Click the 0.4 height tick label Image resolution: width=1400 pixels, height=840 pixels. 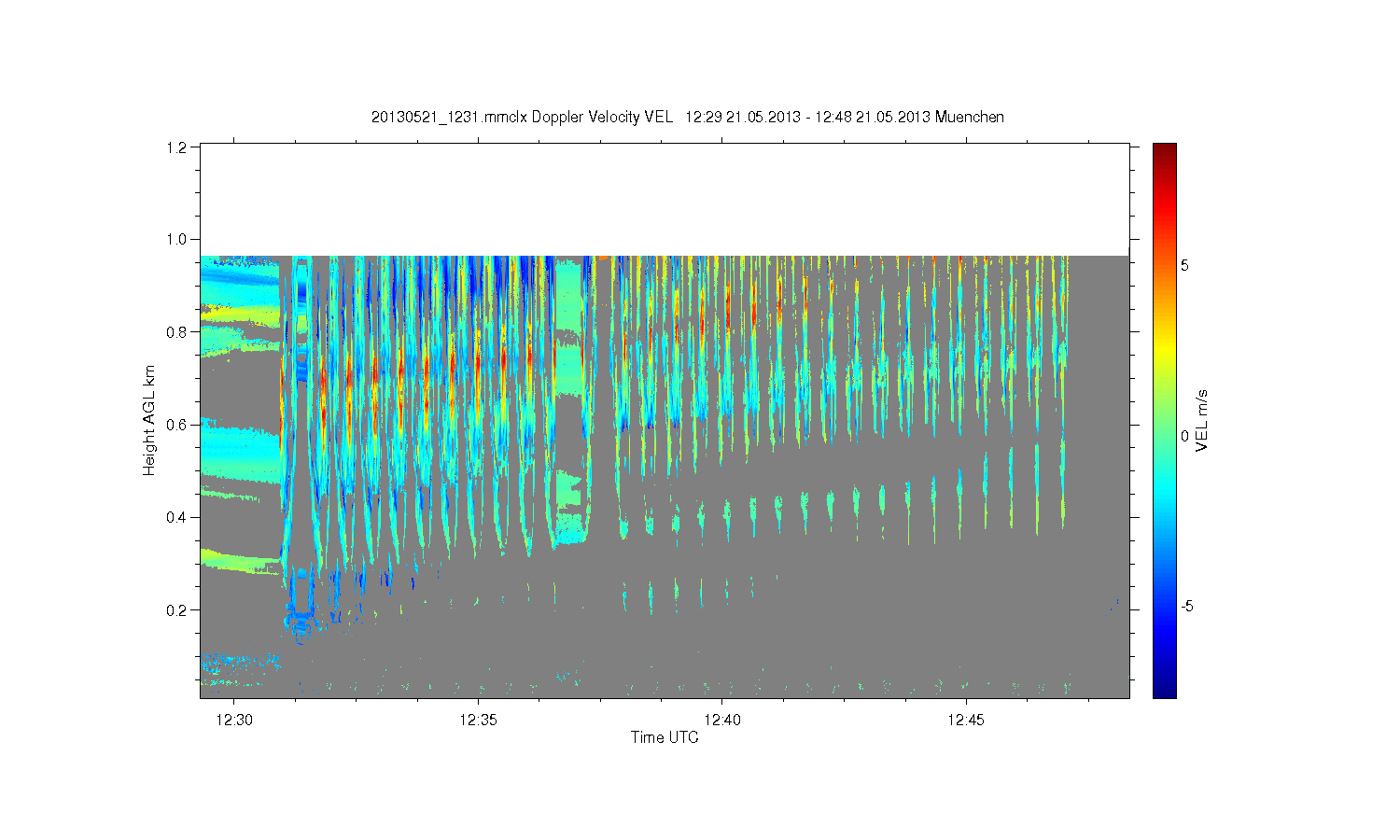point(177,517)
